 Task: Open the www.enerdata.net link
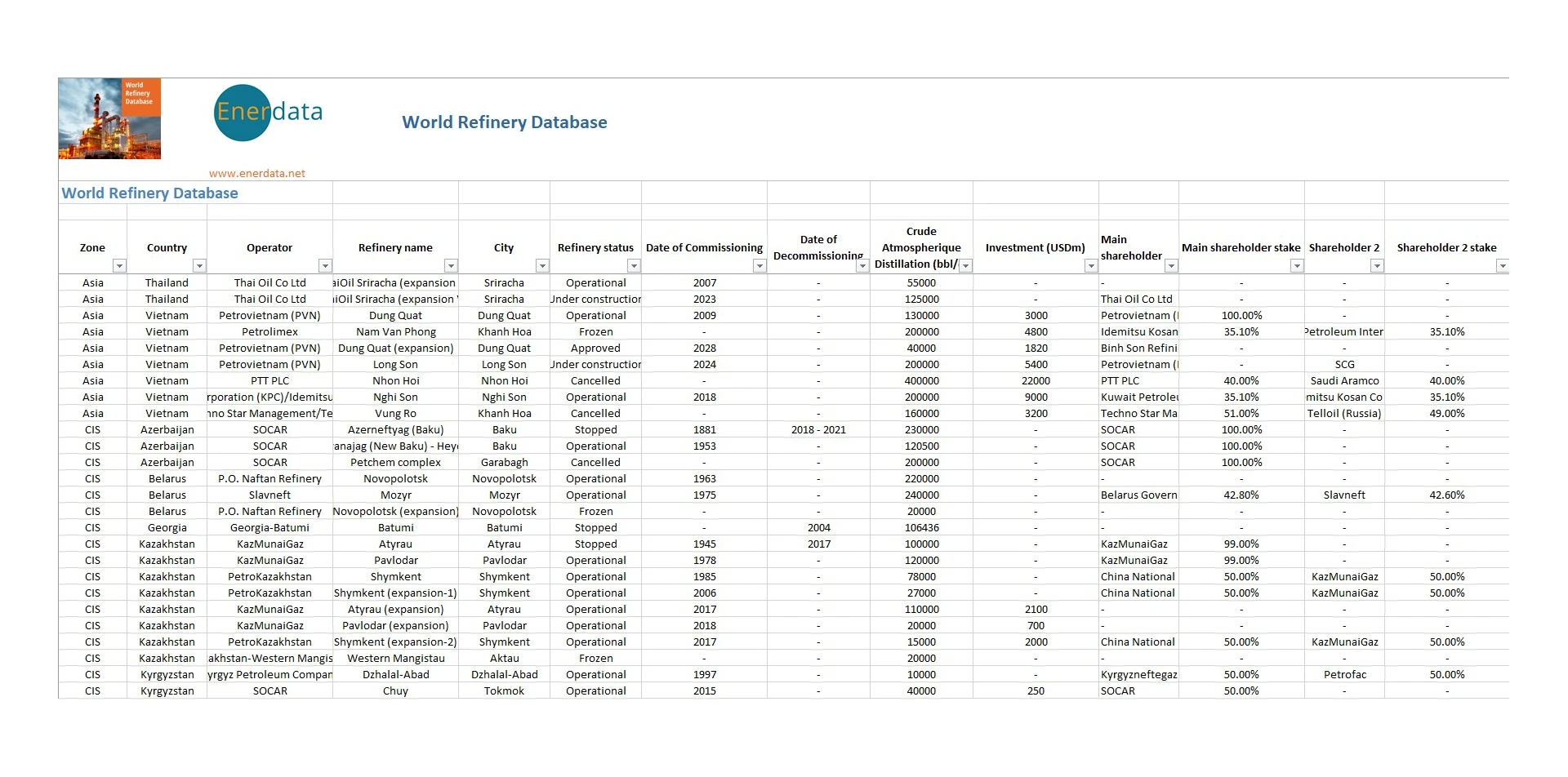256,173
